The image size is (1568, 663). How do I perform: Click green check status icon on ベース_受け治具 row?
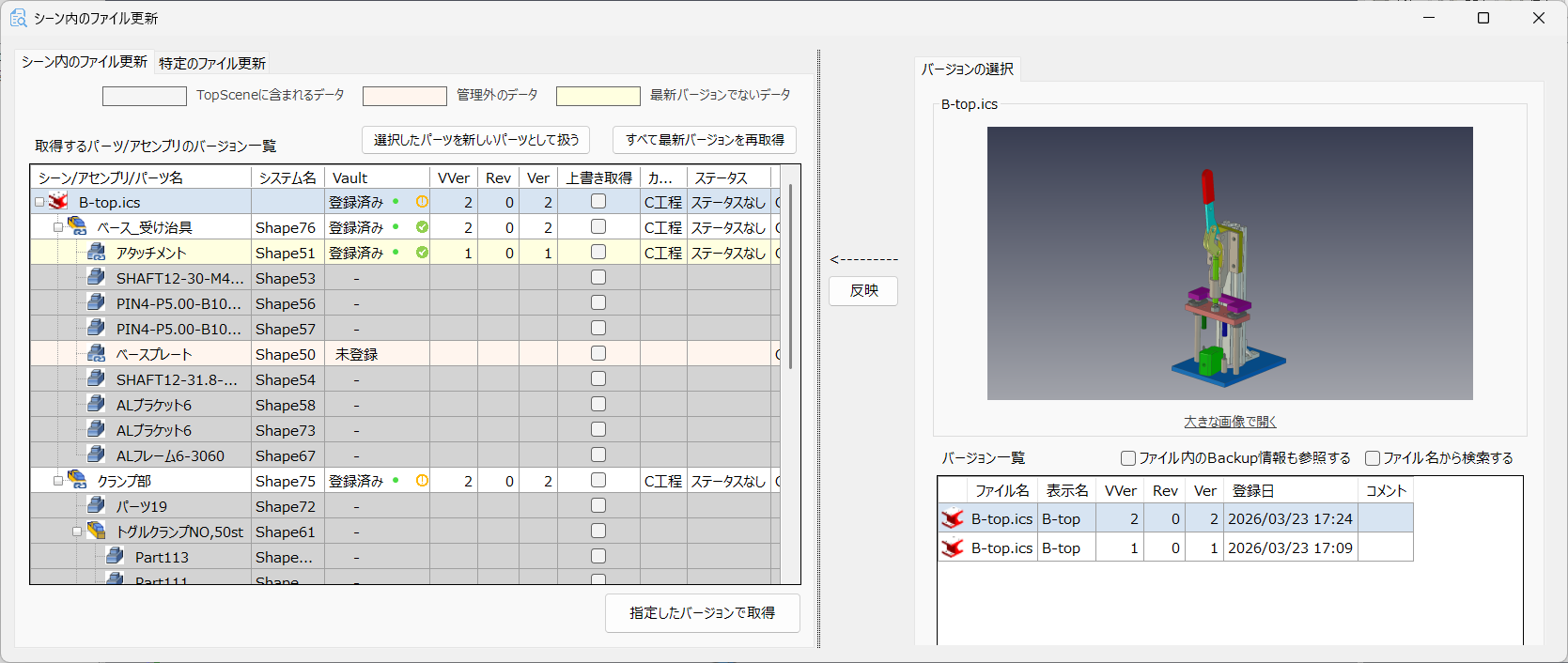pyautogui.click(x=422, y=226)
